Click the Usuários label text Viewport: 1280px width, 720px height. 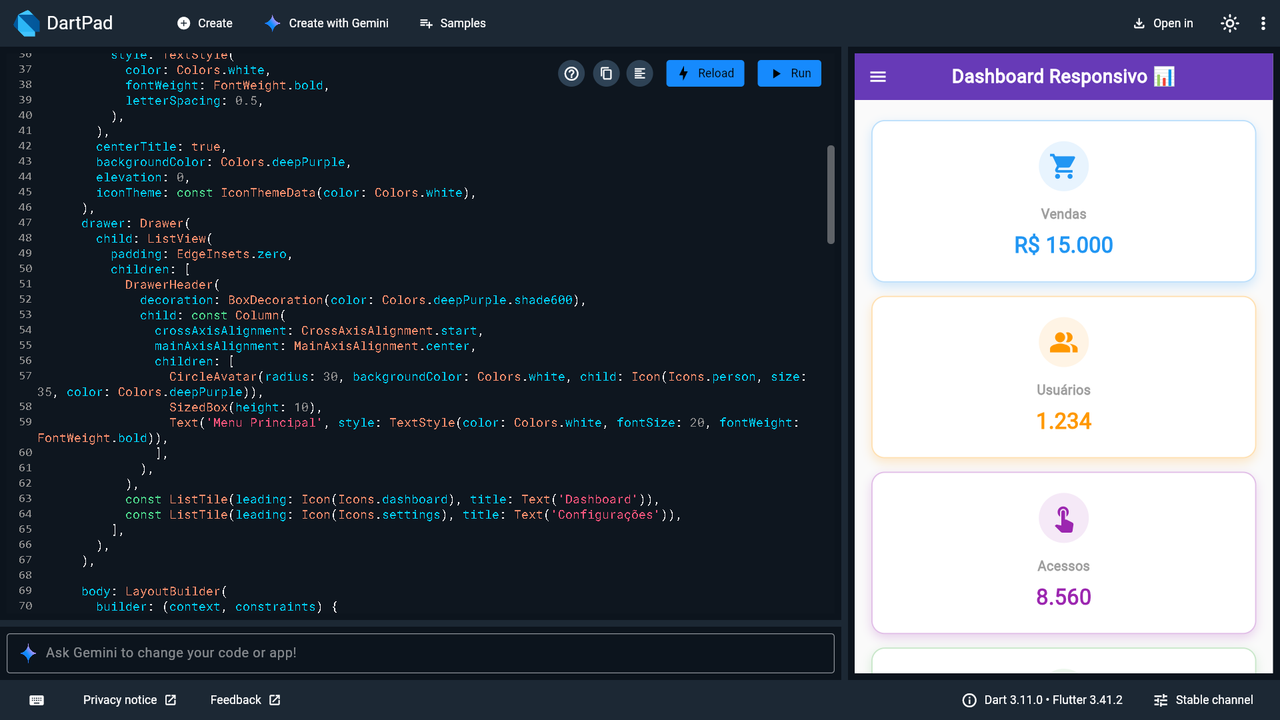tap(1063, 390)
